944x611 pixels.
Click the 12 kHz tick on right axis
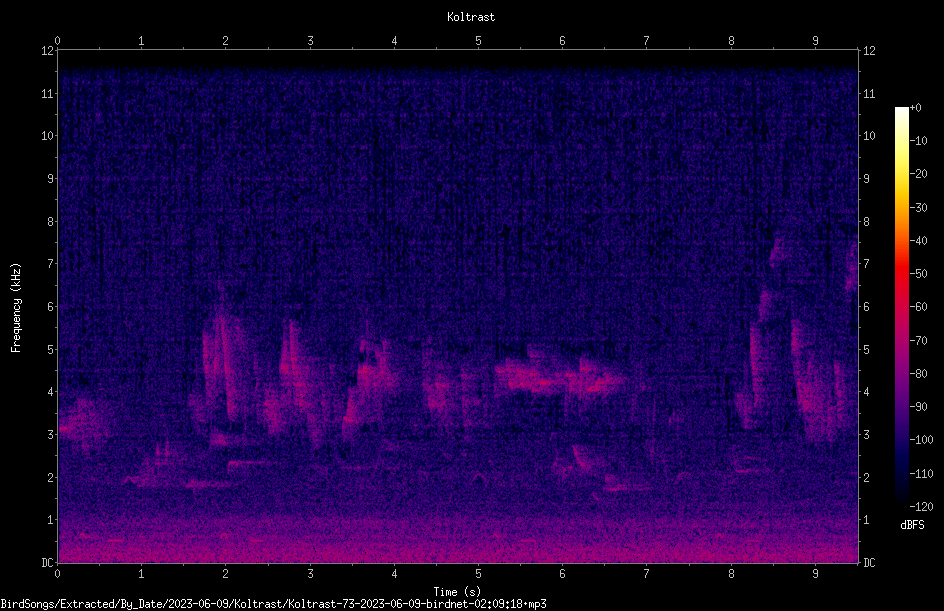(x=869, y=51)
